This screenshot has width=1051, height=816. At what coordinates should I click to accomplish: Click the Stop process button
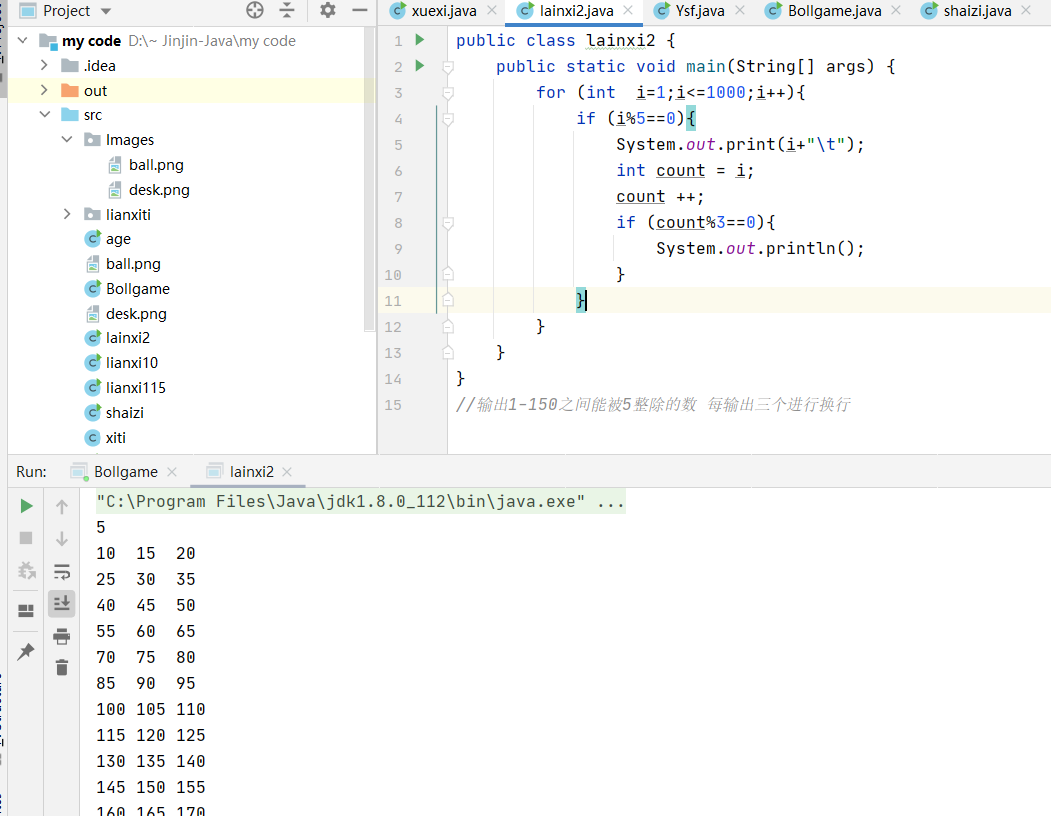[26, 538]
